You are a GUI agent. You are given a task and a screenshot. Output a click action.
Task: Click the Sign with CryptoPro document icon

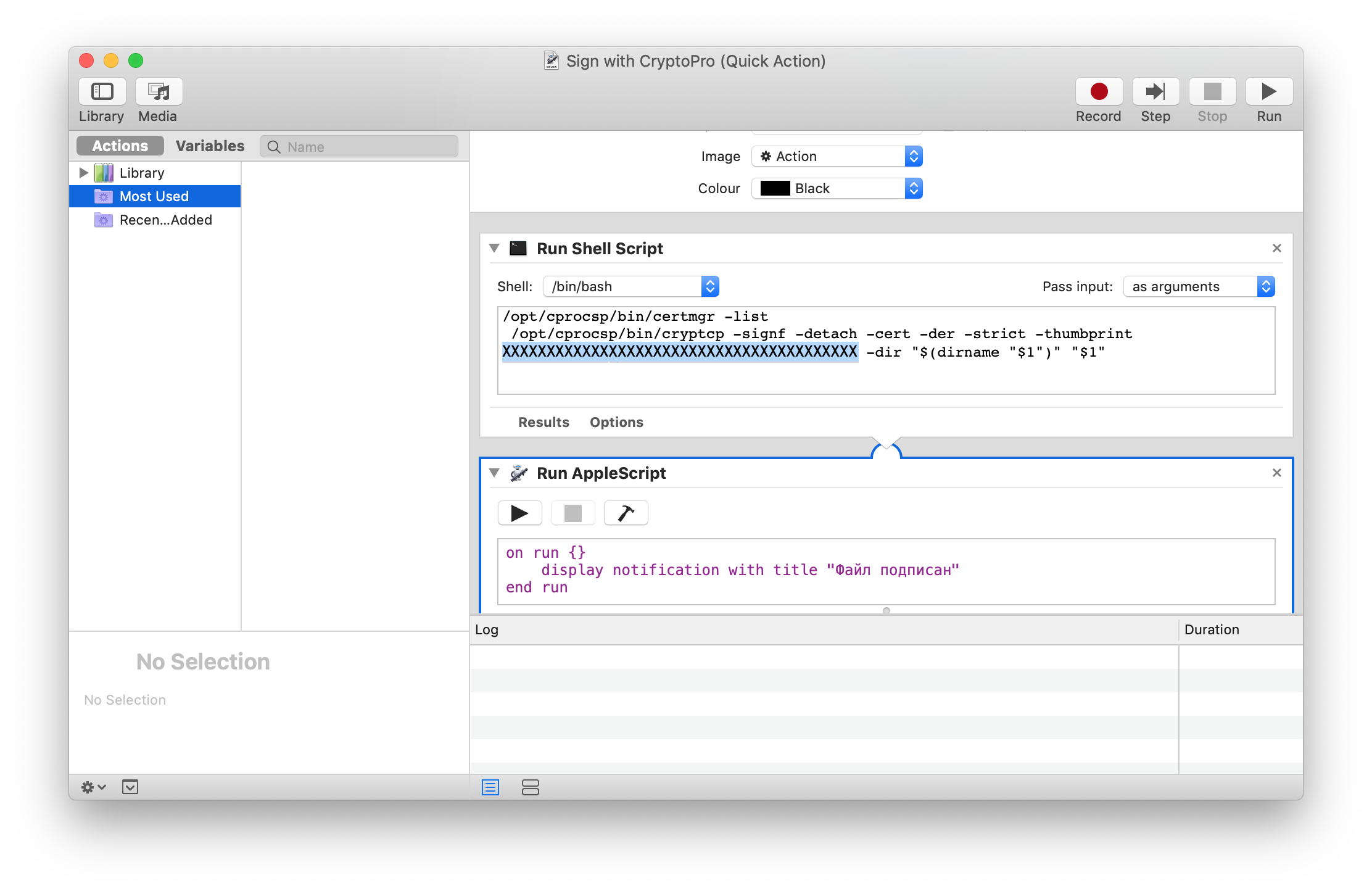coord(552,60)
